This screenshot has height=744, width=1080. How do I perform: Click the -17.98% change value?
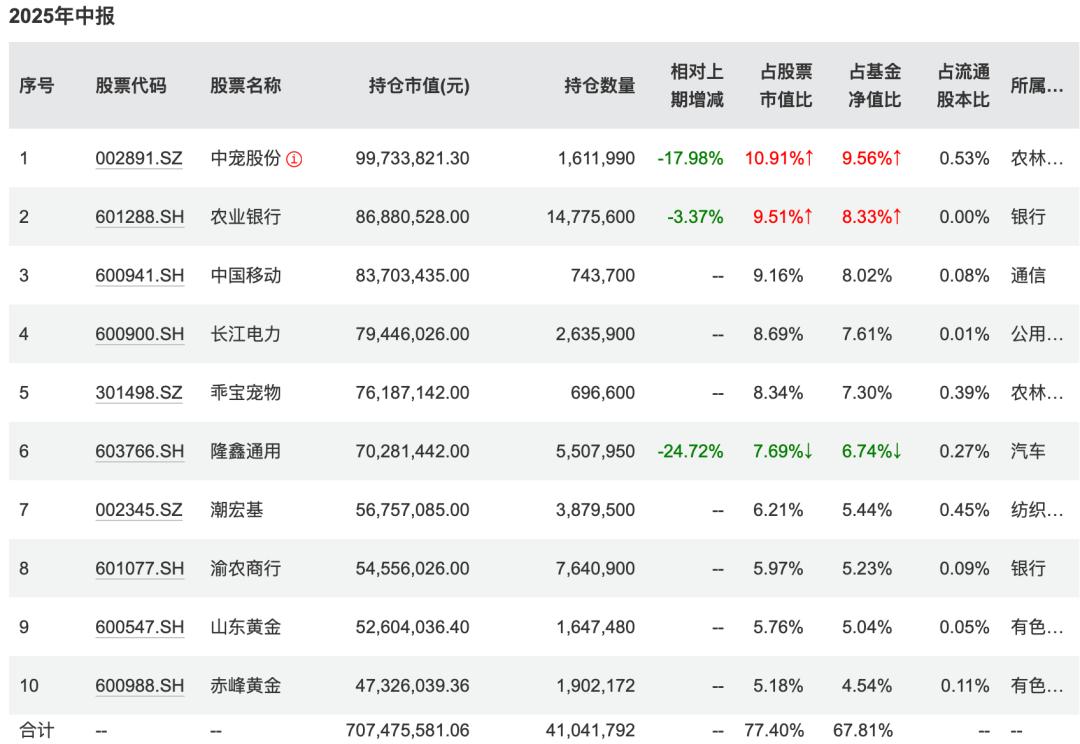point(690,158)
